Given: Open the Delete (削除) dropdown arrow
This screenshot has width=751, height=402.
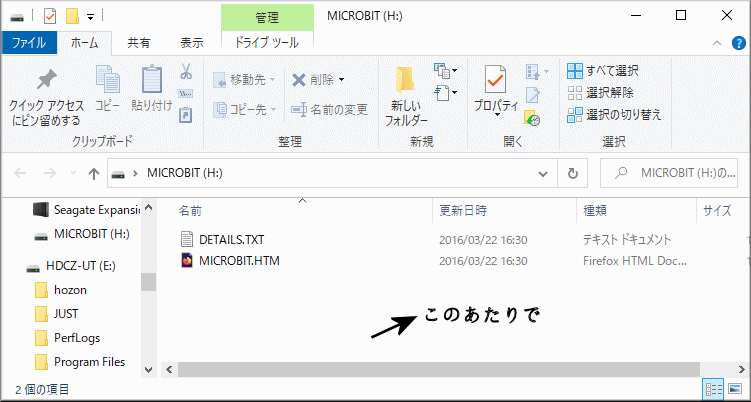Looking at the screenshot, I should (x=341, y=80).
